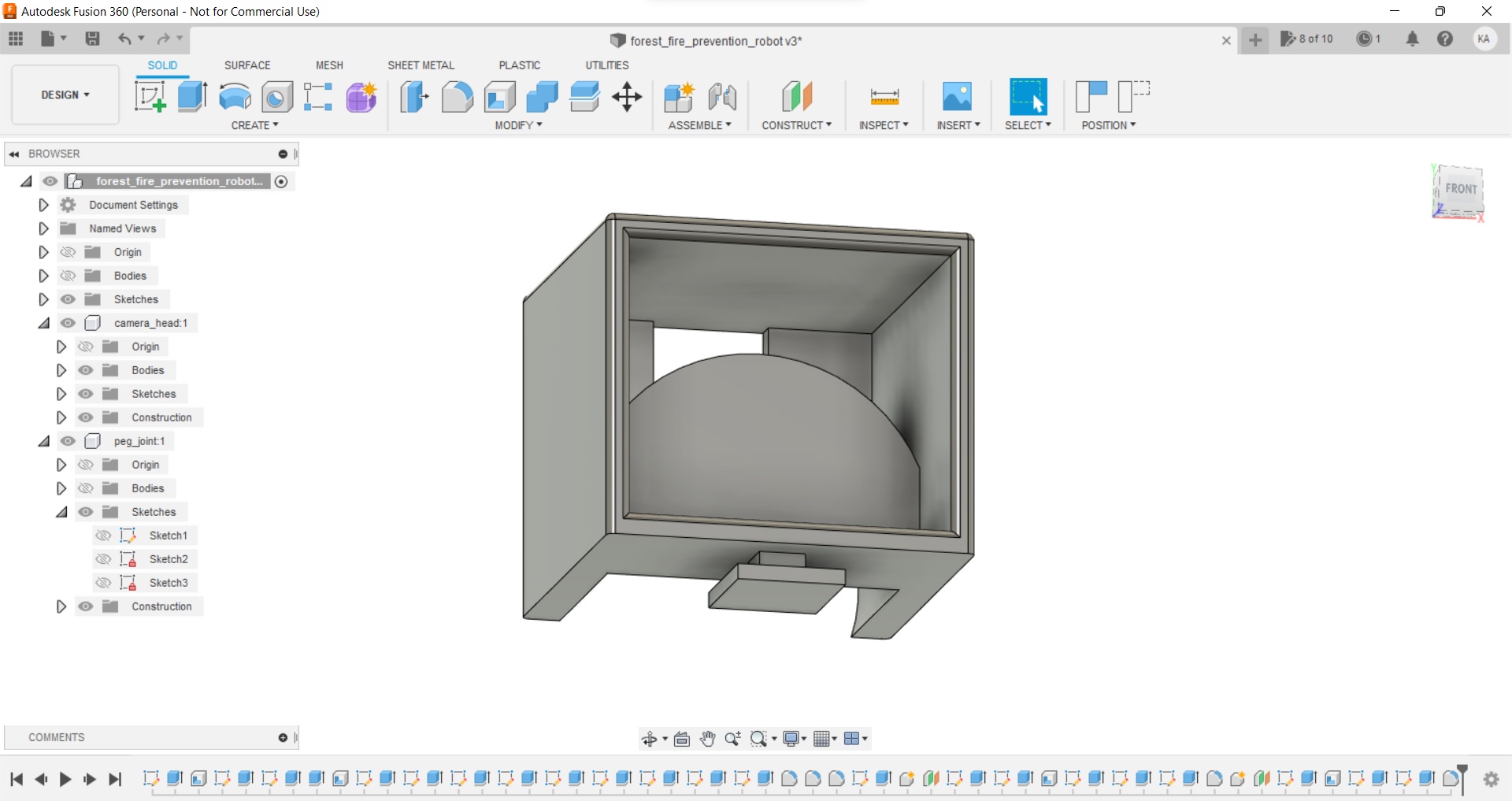Activate the Hole tool icon

click(277, 97)
